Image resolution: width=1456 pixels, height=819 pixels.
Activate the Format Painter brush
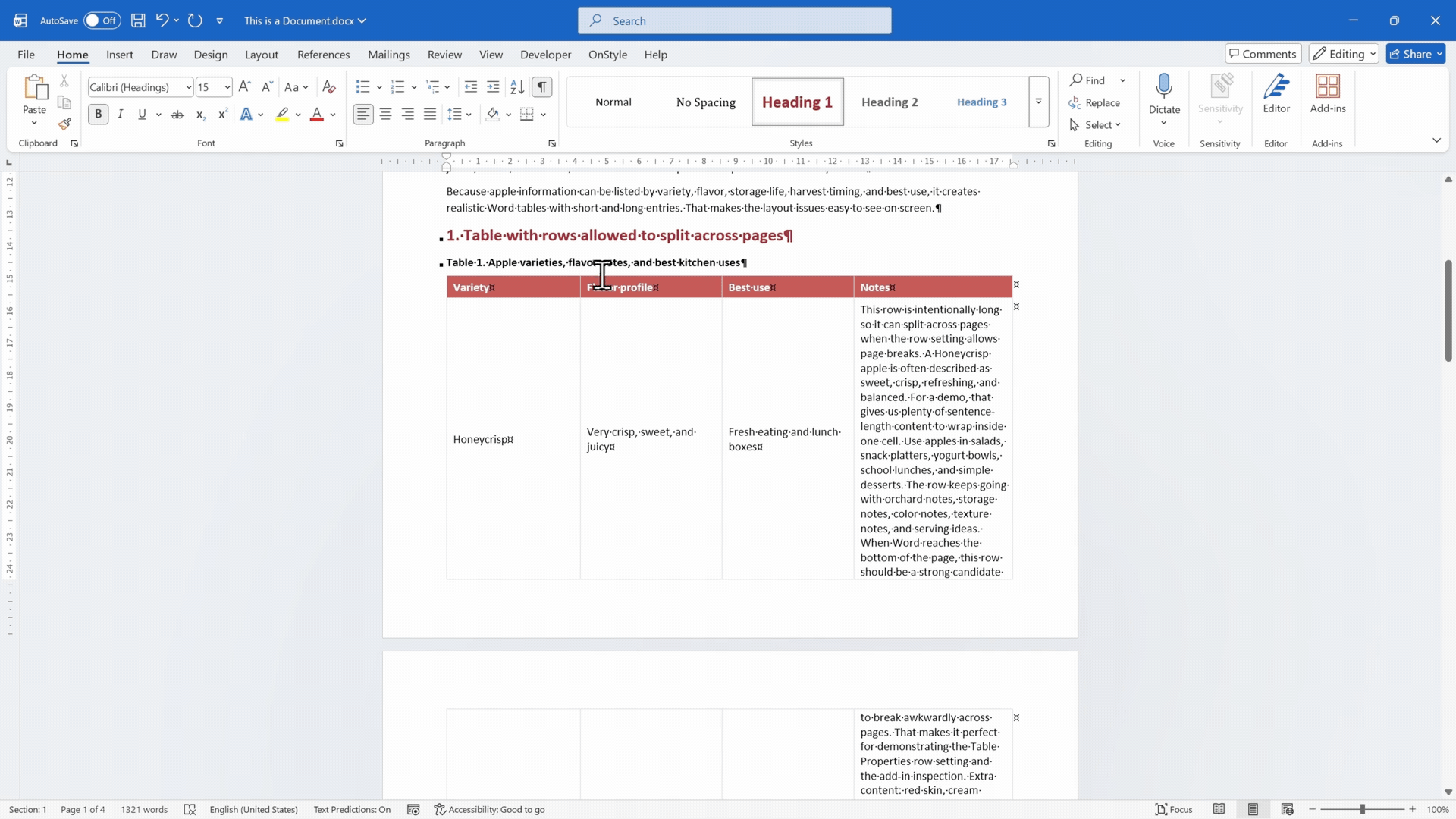pyautogui.click(x=64, y=124)
